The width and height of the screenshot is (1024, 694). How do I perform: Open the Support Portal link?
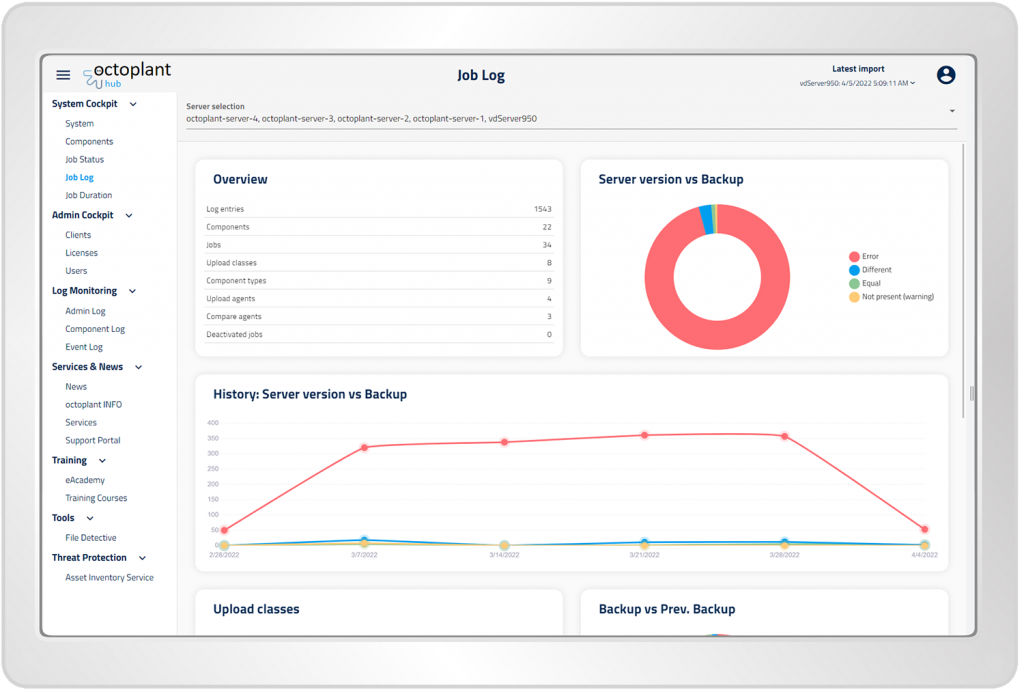pos(93,440)
